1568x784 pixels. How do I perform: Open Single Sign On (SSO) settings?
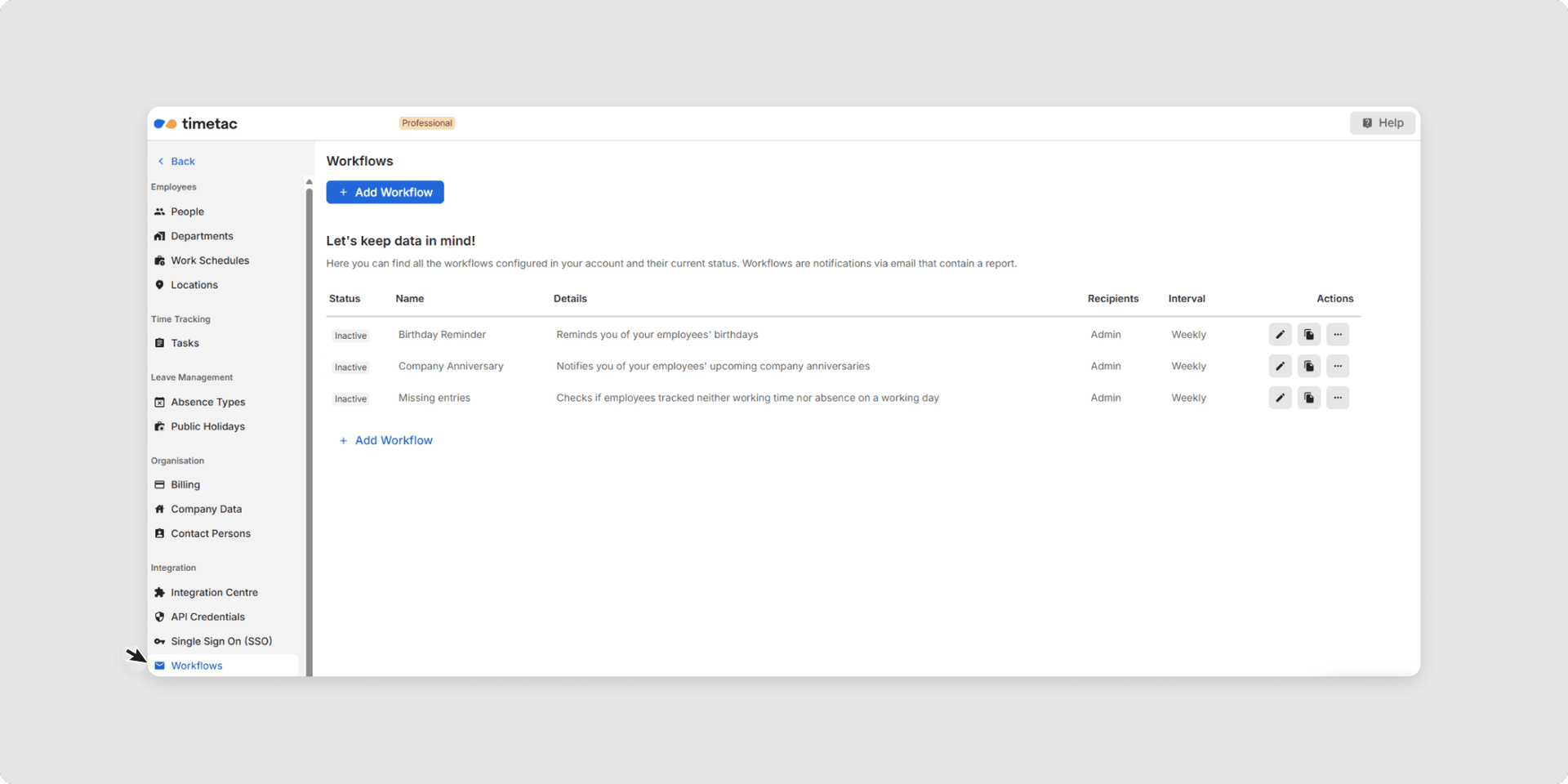tap(221, 642)
